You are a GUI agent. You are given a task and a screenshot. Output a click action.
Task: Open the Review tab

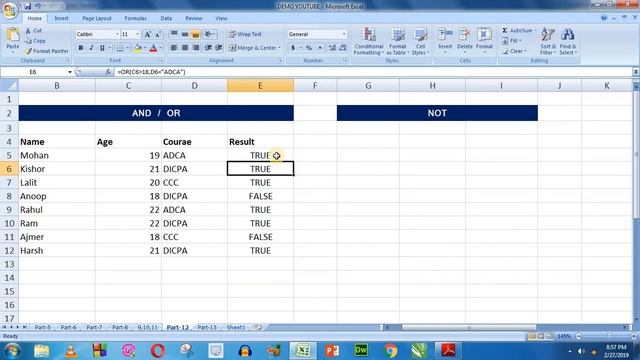point(193,18)
